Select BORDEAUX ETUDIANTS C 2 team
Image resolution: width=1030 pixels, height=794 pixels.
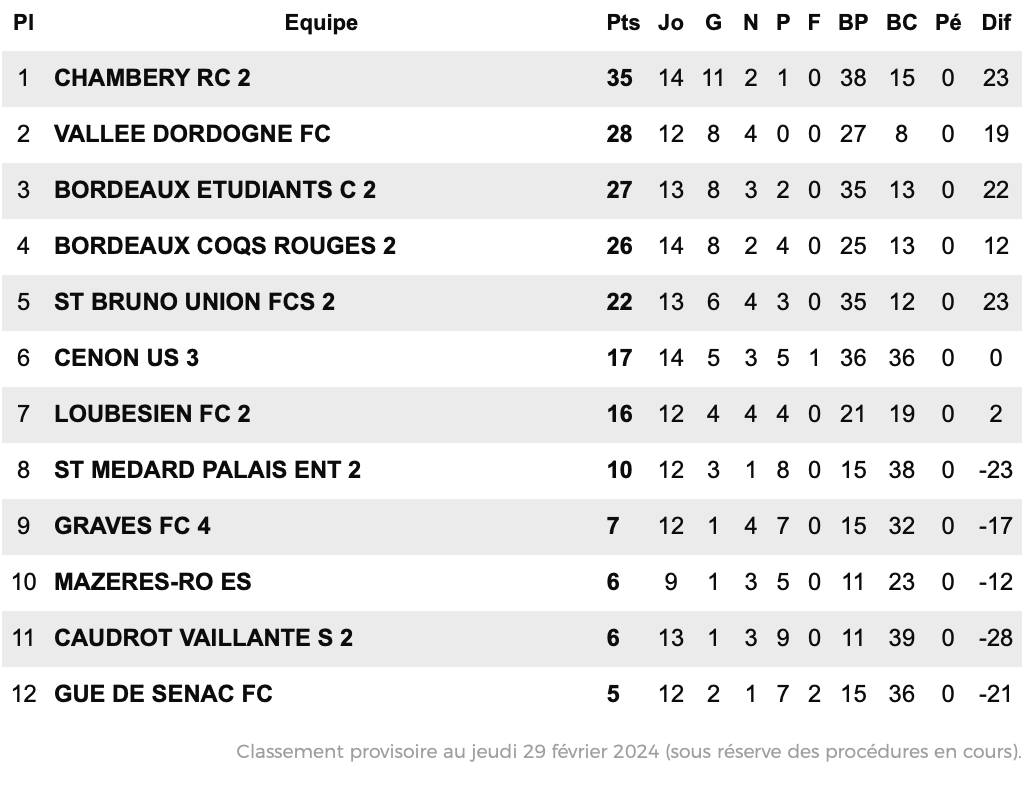tap(215, 190)
